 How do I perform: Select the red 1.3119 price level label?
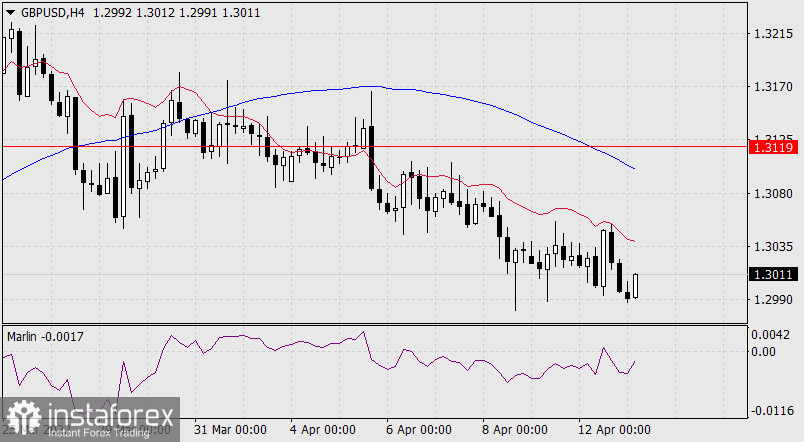tap(772, 147)
